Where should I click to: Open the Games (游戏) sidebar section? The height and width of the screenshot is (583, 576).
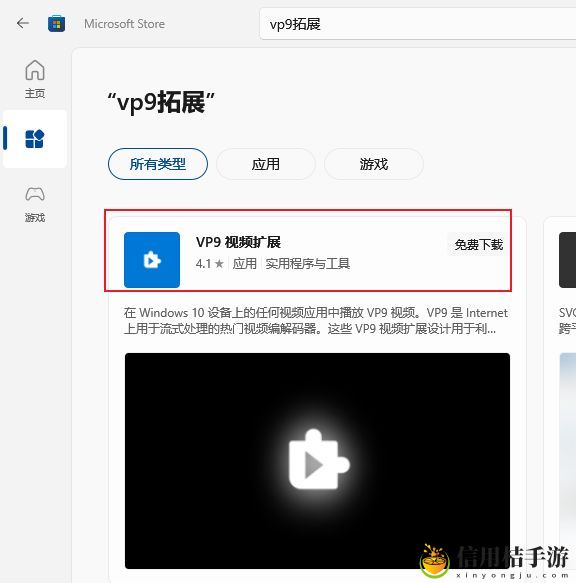(35, 204)
